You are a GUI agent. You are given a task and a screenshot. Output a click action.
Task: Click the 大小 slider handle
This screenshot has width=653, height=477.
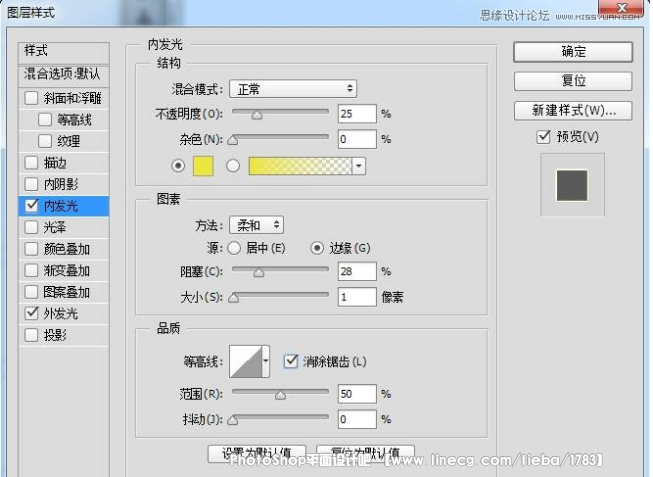234,298
